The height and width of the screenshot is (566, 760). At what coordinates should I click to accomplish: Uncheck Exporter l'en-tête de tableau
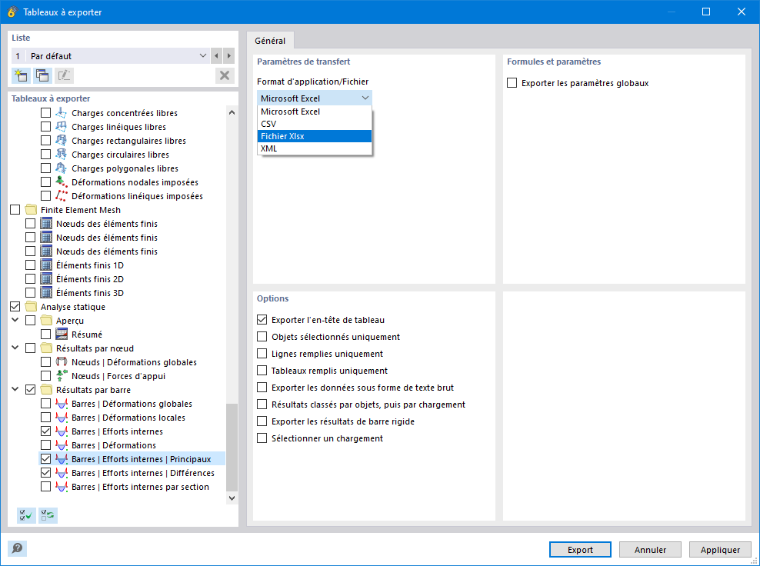click(x=262, y=320)
